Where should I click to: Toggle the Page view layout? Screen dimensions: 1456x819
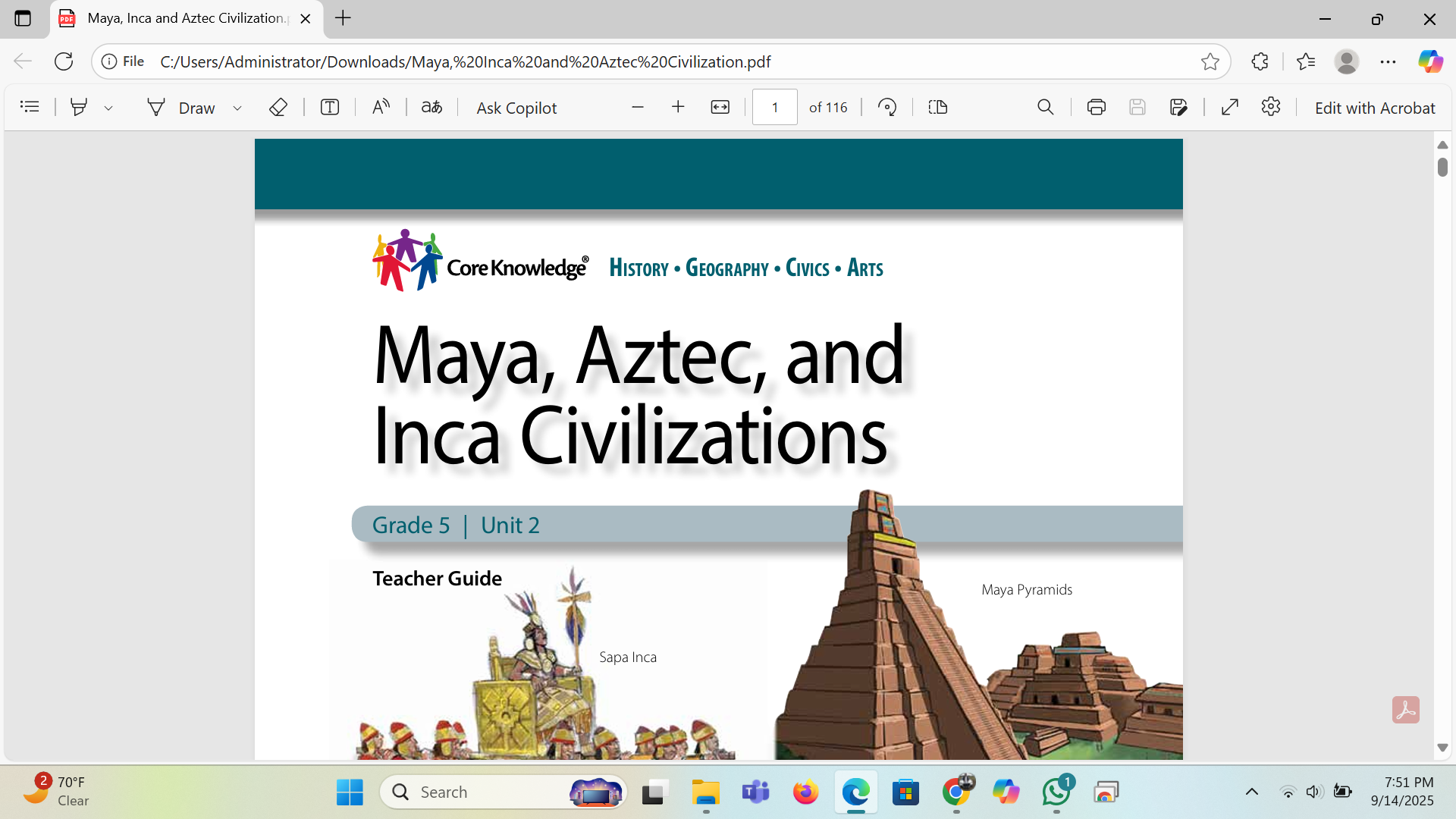pyautogui.click(x=937, y=107)
